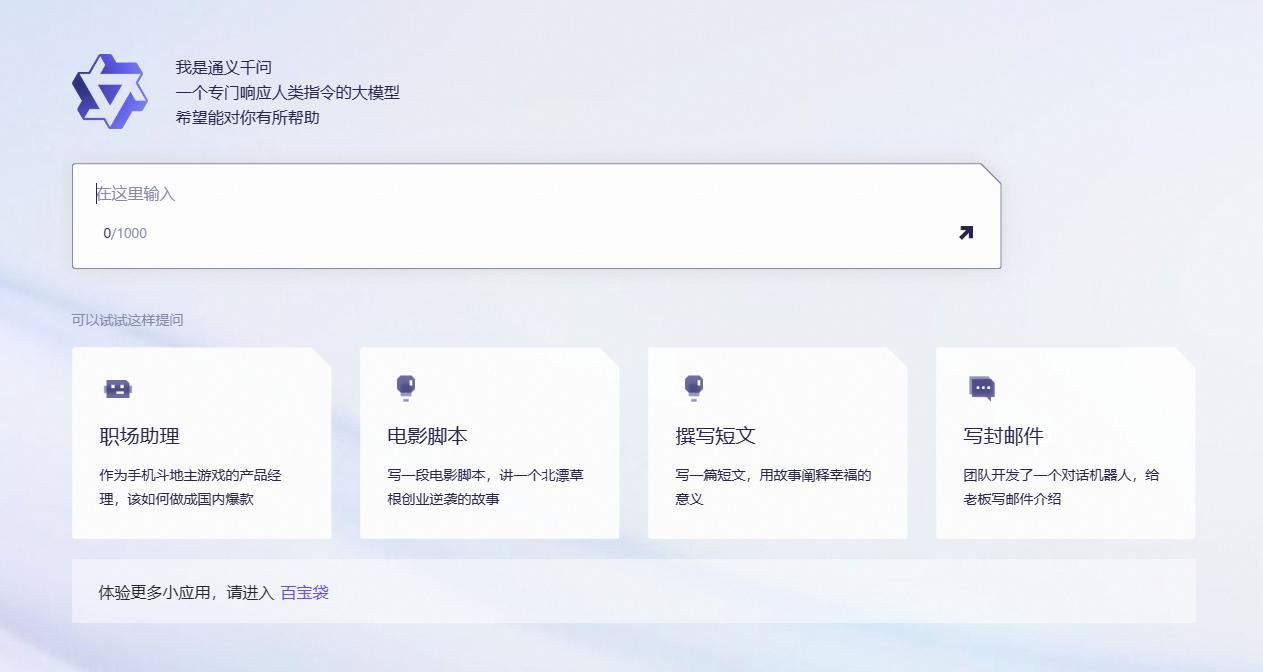The height and width of the screenshot is (672, 1263).
Task: Click the 我是通义千问 intro heading
Action: (224, 68)
